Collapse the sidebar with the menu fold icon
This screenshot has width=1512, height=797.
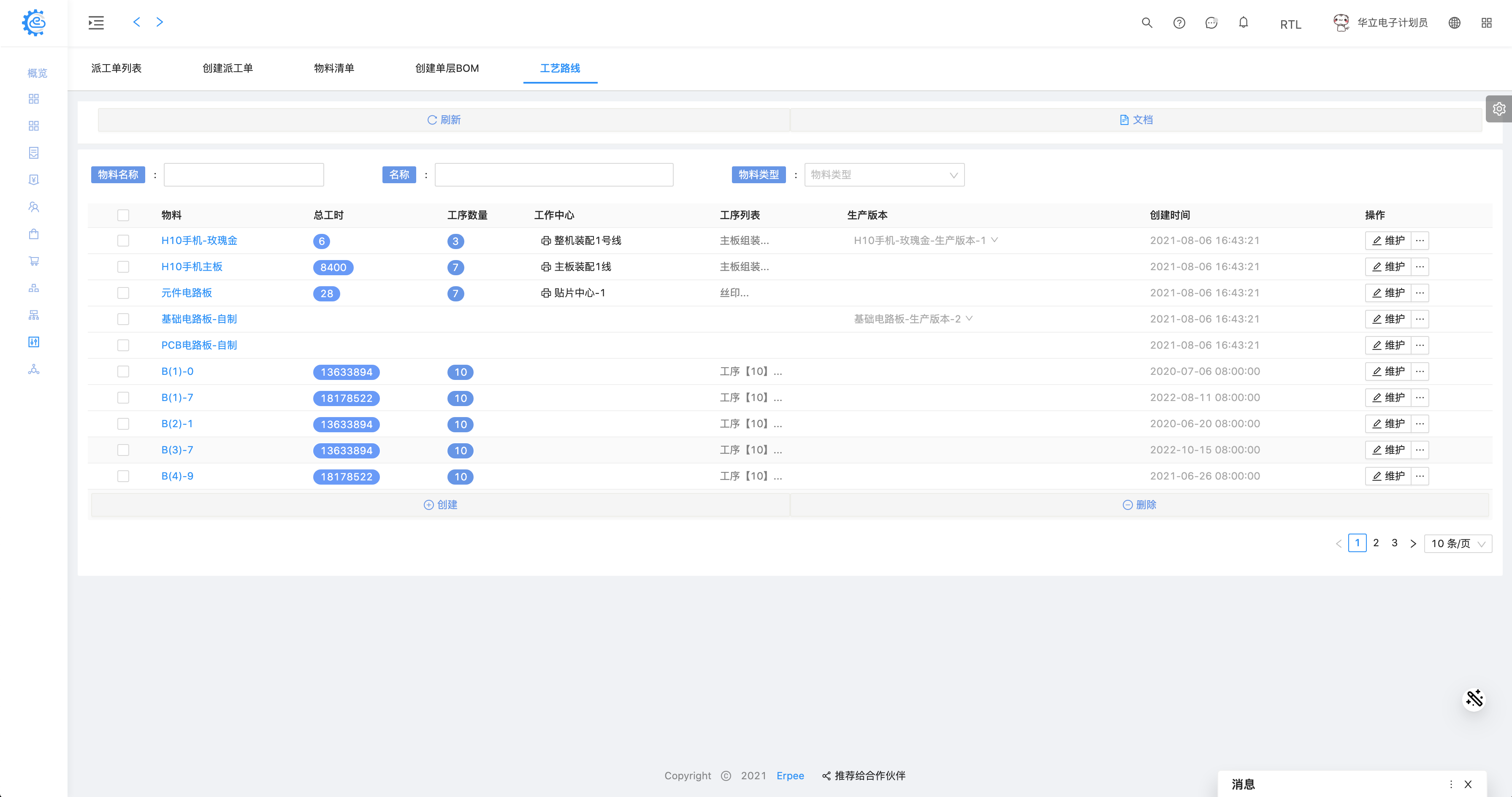(96, 23)
